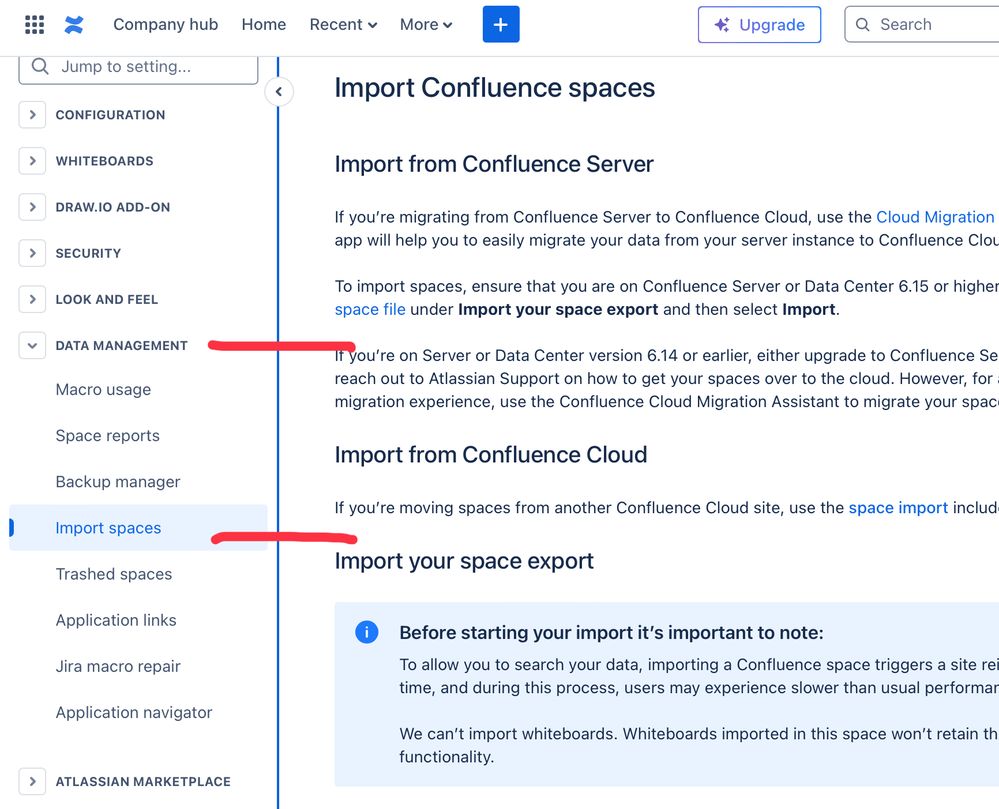Open the More dropdown menu

[426, 24]
